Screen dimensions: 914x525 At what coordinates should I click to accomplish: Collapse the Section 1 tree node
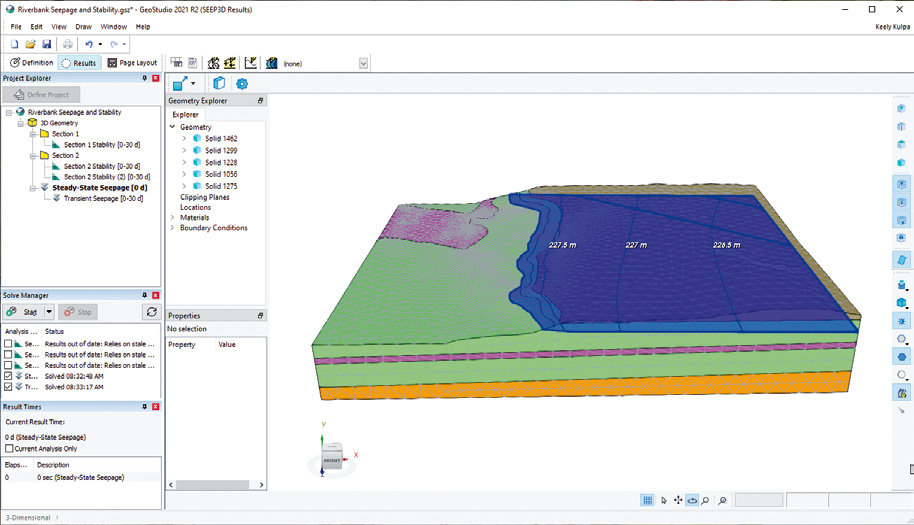point(33,134)
